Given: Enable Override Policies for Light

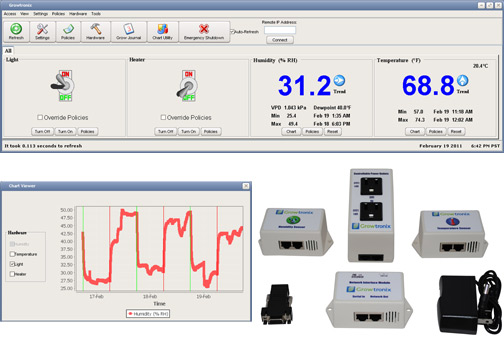Looking at the screenshot, I should pos(40,117).
